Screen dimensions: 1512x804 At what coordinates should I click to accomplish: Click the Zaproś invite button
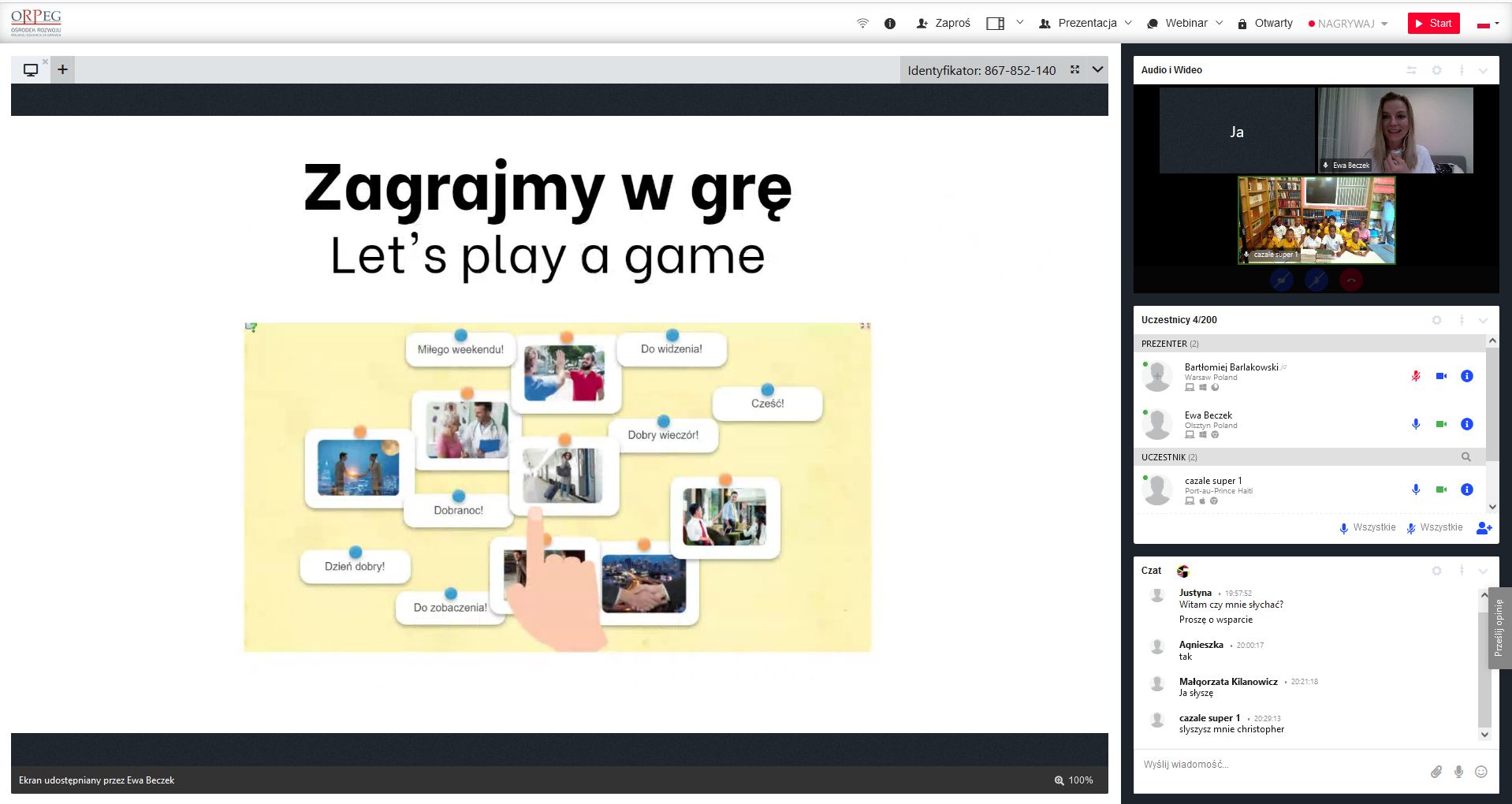[x=943, y=24]
